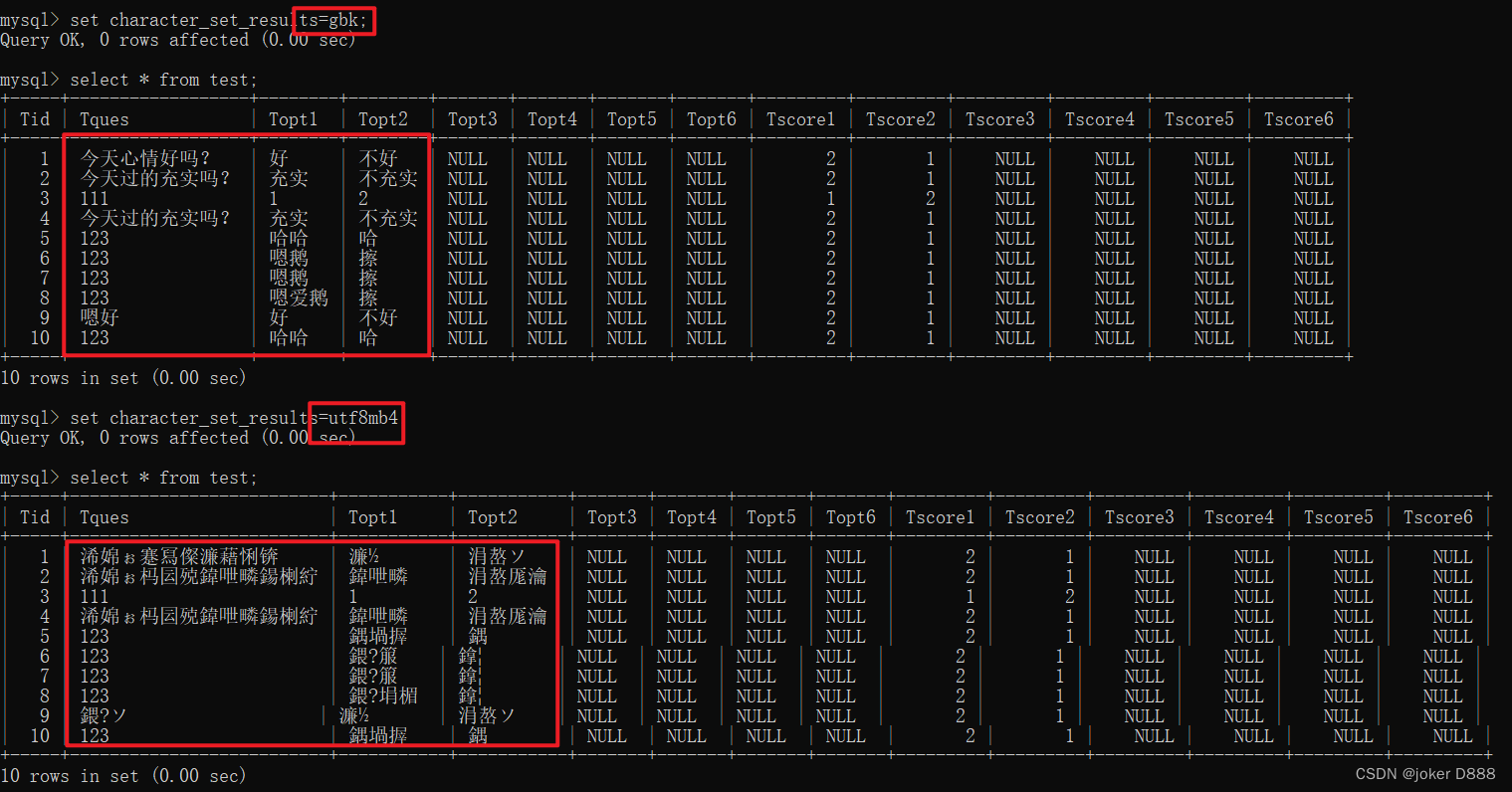The width and height of the screenshot is (1512, 792).
Task: Select the Tid header of the bottom table
Action: pyautogui.click(x=35, y=516)
